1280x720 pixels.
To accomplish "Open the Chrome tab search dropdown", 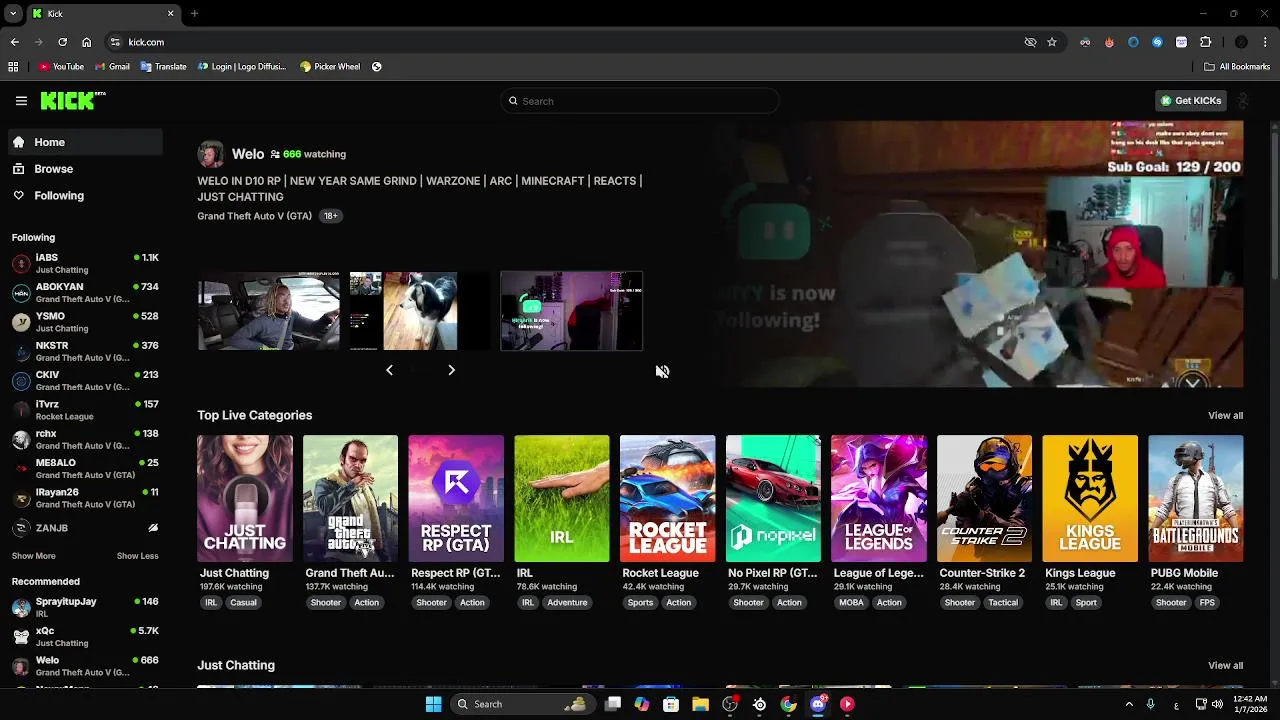I will click(x=13, y=14).
